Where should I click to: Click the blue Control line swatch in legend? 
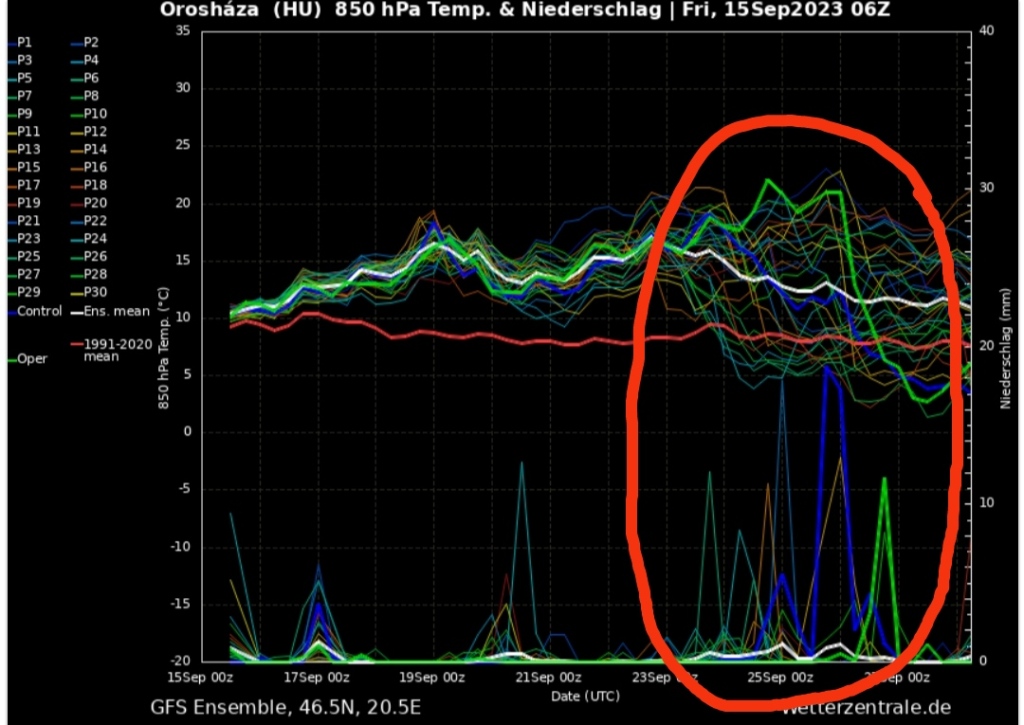[11, 312]
